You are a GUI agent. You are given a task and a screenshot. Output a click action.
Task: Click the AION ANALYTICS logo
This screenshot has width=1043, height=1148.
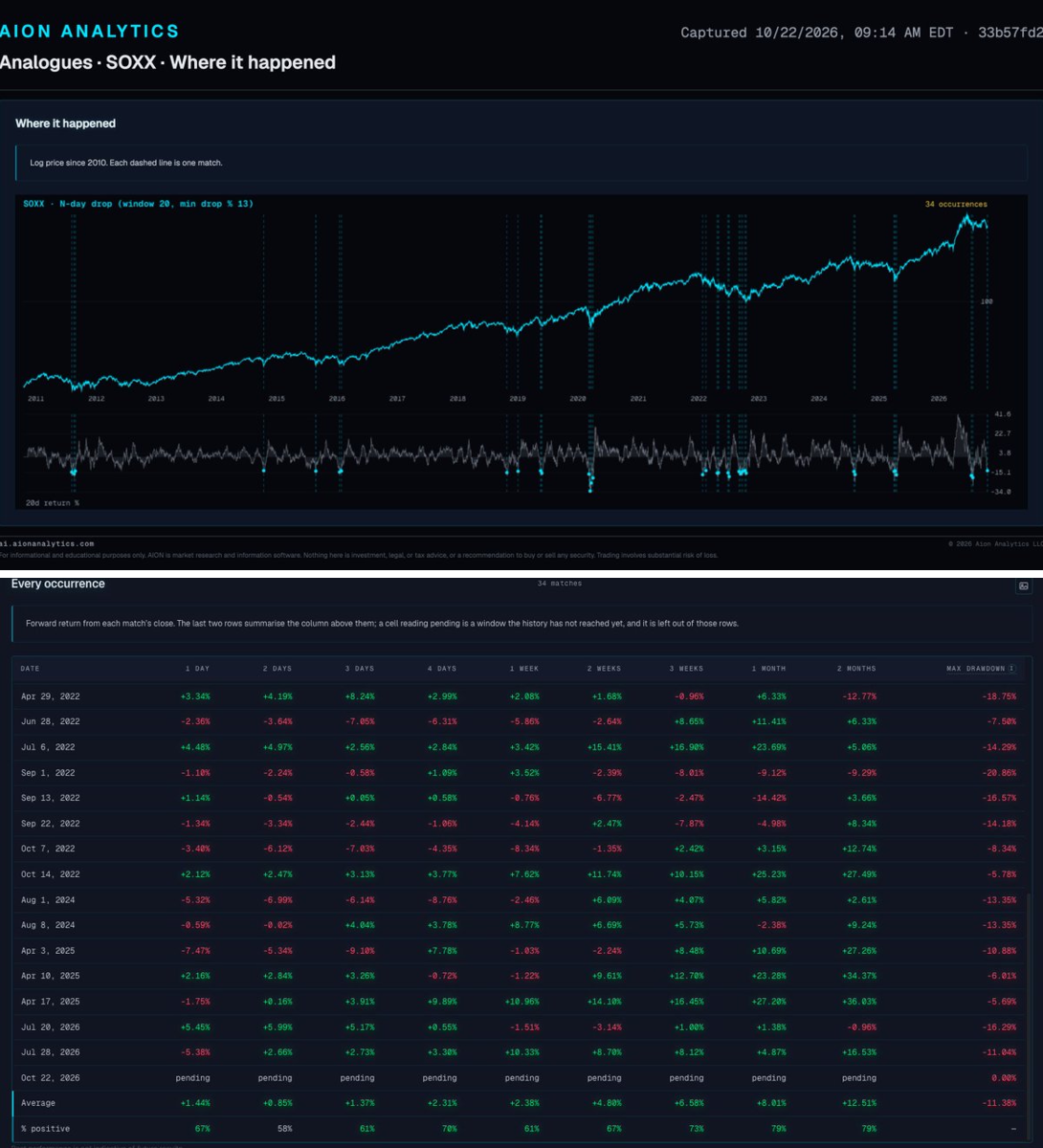[89, 32]
